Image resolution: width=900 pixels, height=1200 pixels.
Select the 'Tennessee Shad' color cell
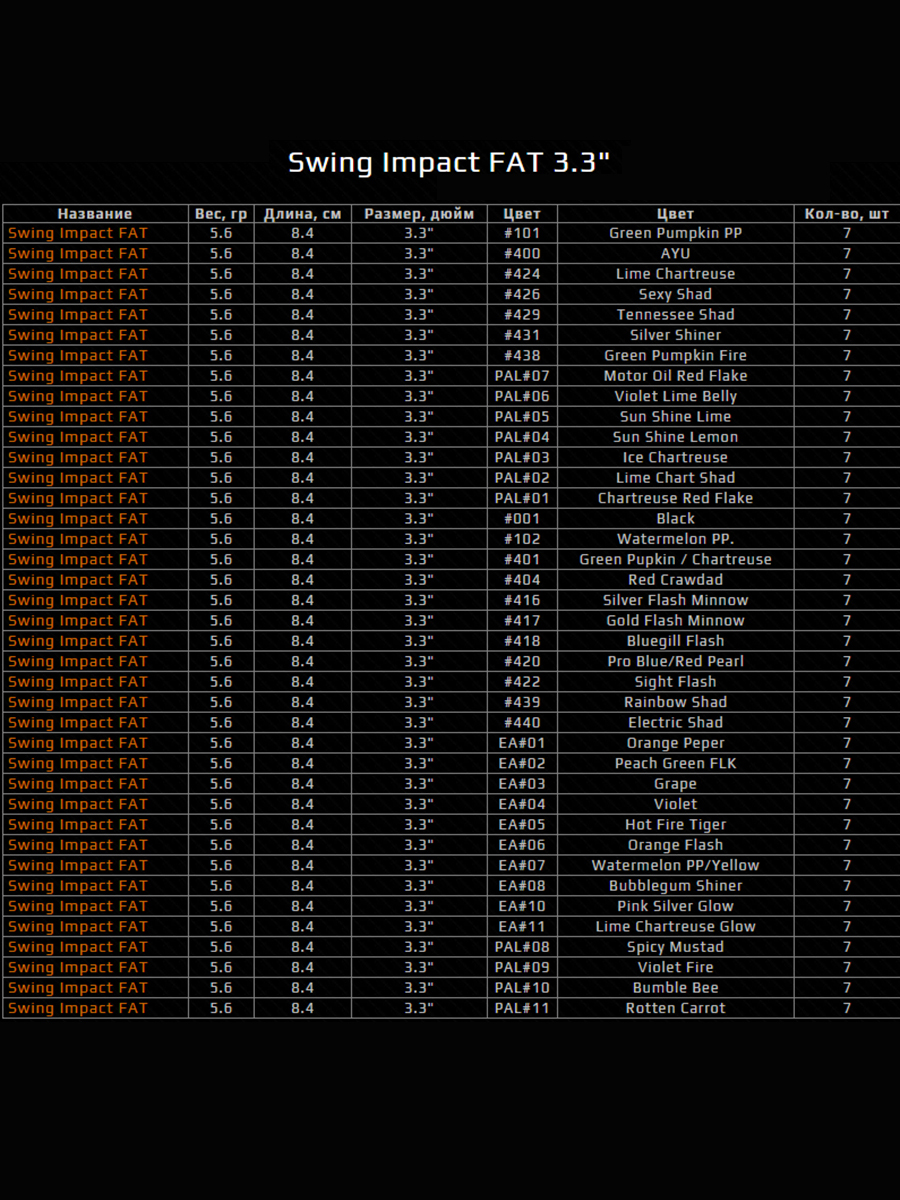coord(676,315)
